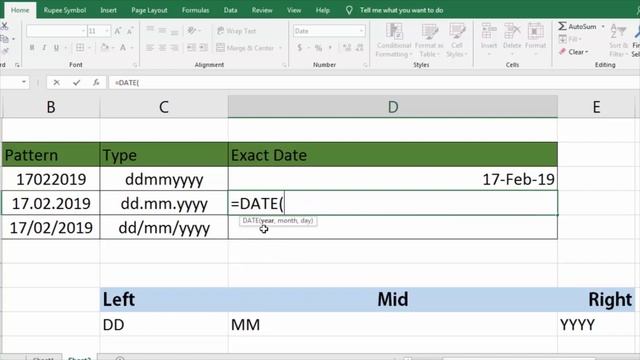
Task: Click the Delete cells button
Action: pos(512,40)
